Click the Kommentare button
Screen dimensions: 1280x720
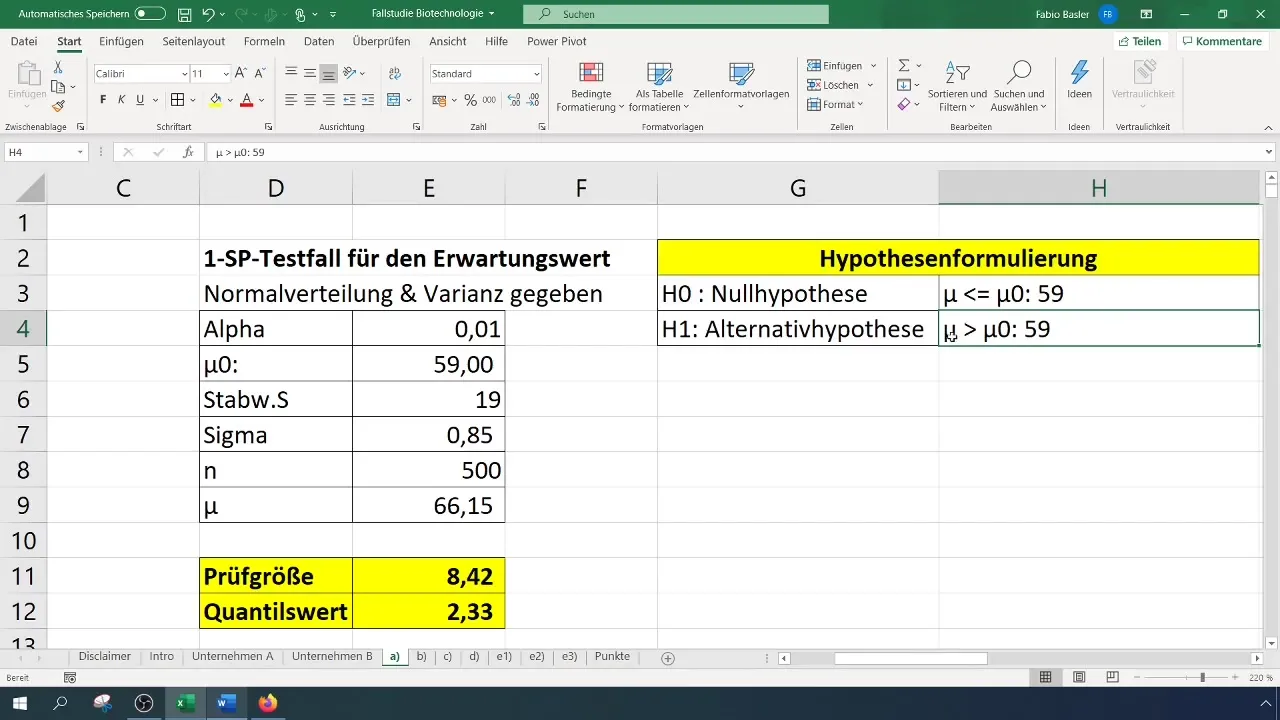[1221, 41]
